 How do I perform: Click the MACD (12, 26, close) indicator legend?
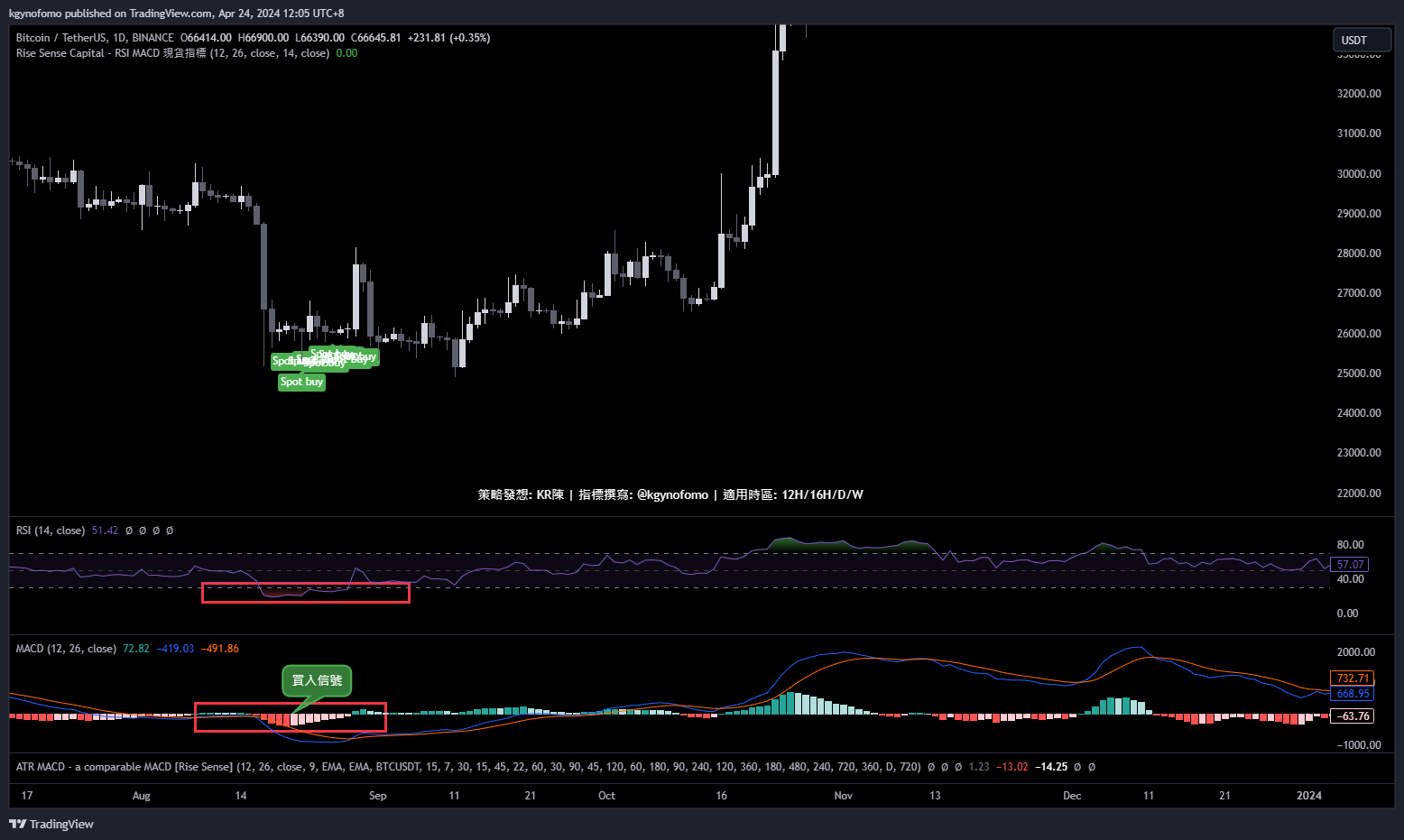pos(66,649)
